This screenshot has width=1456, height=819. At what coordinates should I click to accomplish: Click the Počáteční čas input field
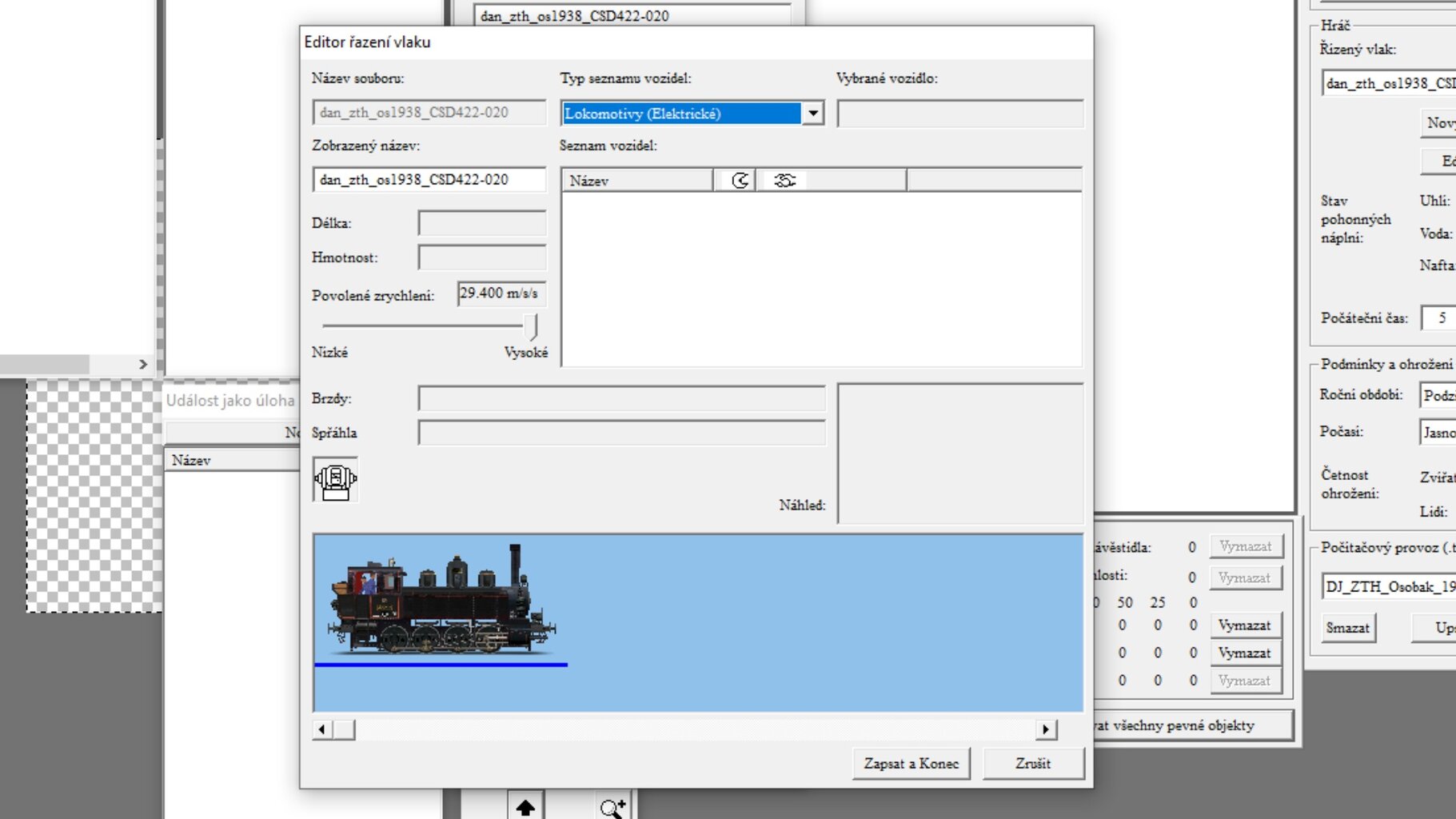(x=1439, y=318)
